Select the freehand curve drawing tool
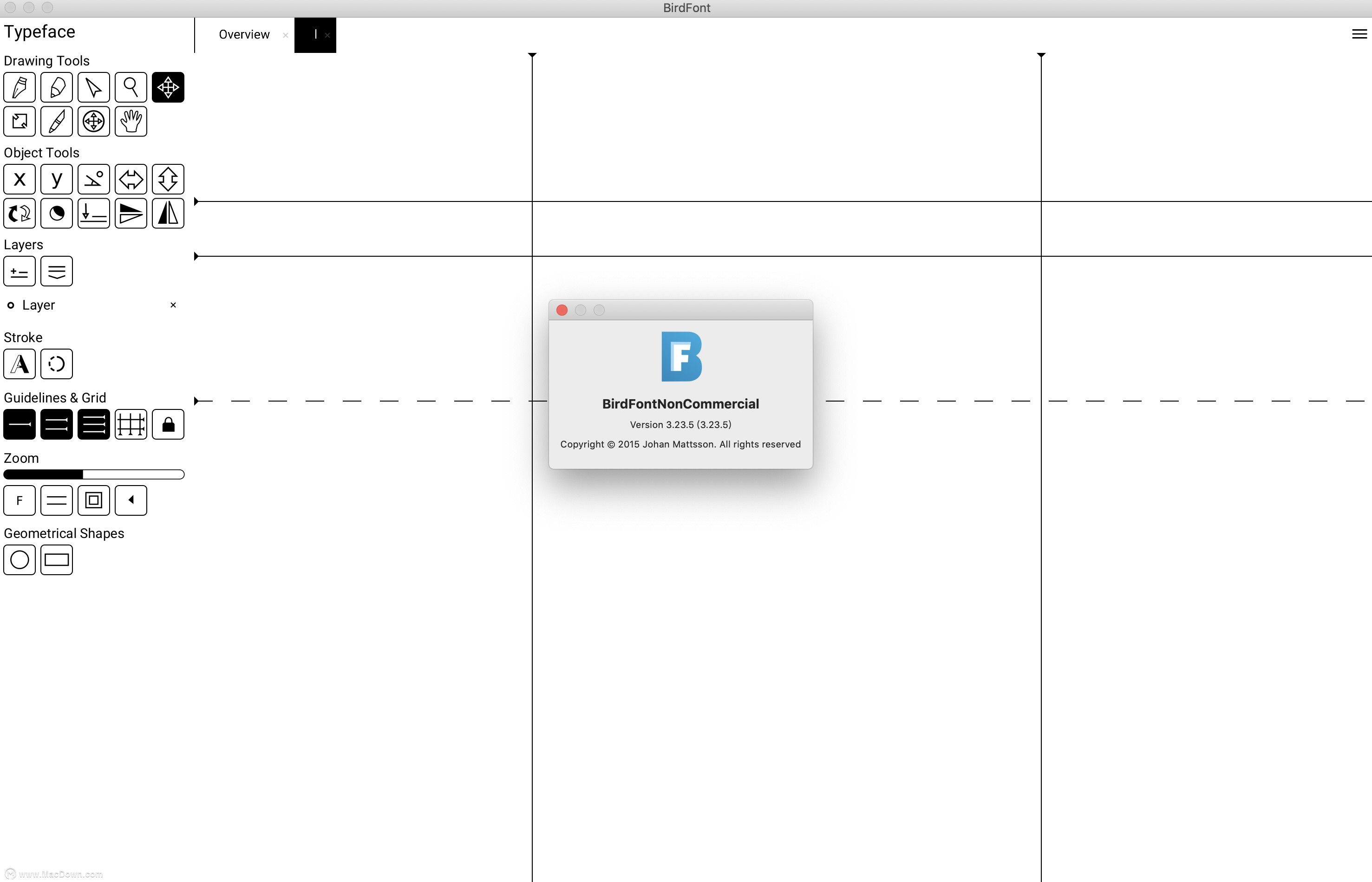This screenshot has height=882, width=1372. [57, 87]
